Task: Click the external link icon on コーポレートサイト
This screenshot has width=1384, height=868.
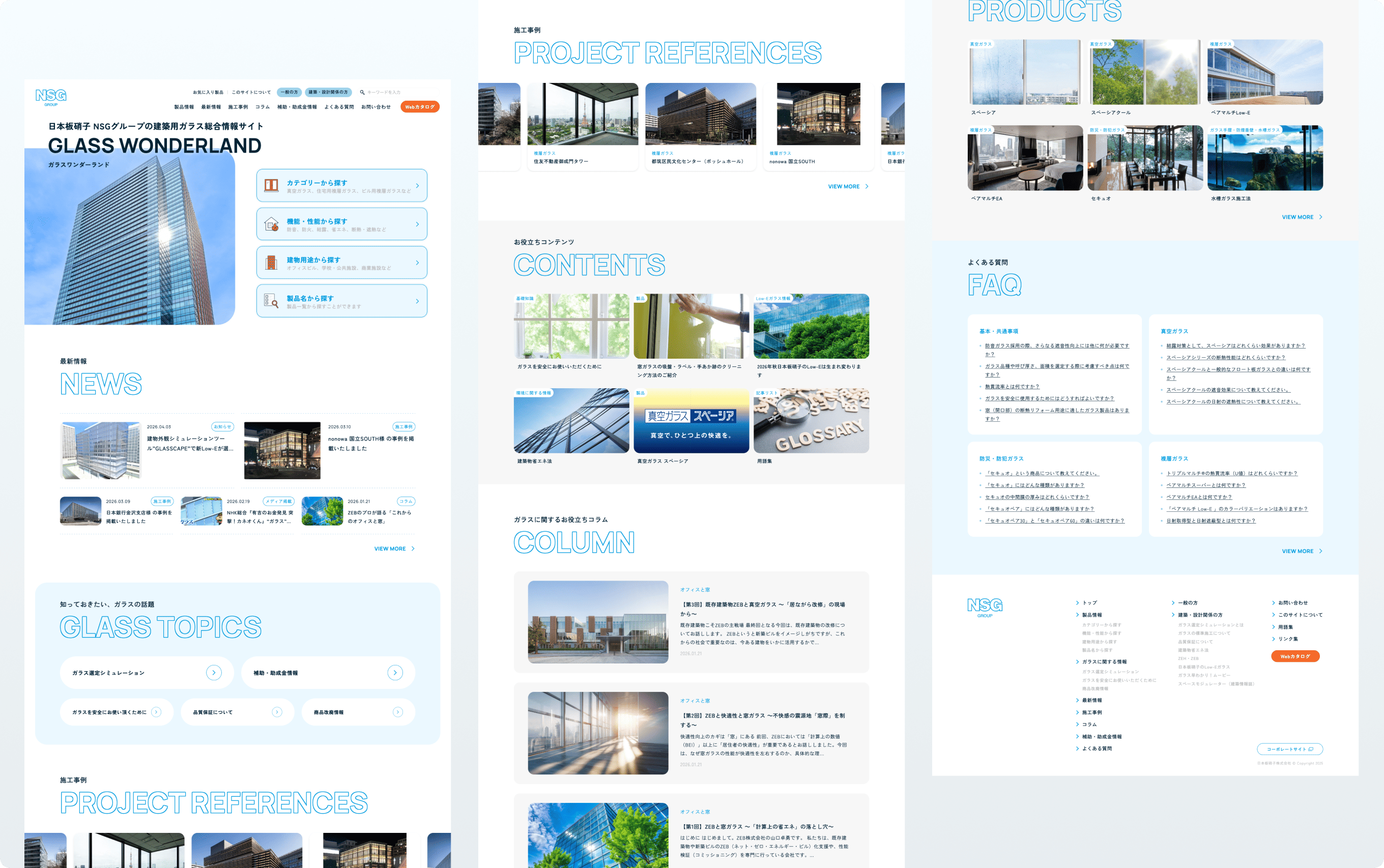Action: [1311, 749]
